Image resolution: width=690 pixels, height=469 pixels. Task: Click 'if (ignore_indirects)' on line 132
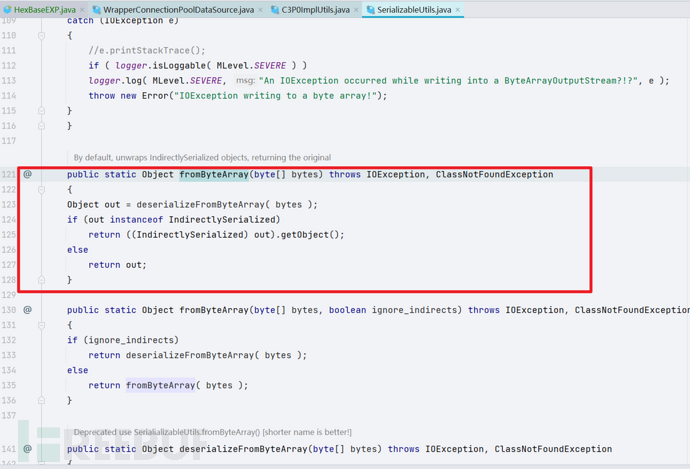click(x=123, y=340)
